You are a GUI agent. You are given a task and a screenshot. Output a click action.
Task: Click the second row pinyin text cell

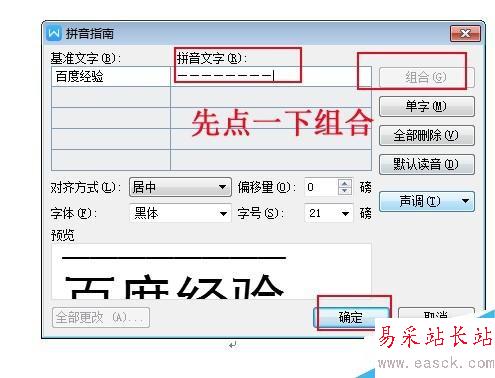click(271, 97)
